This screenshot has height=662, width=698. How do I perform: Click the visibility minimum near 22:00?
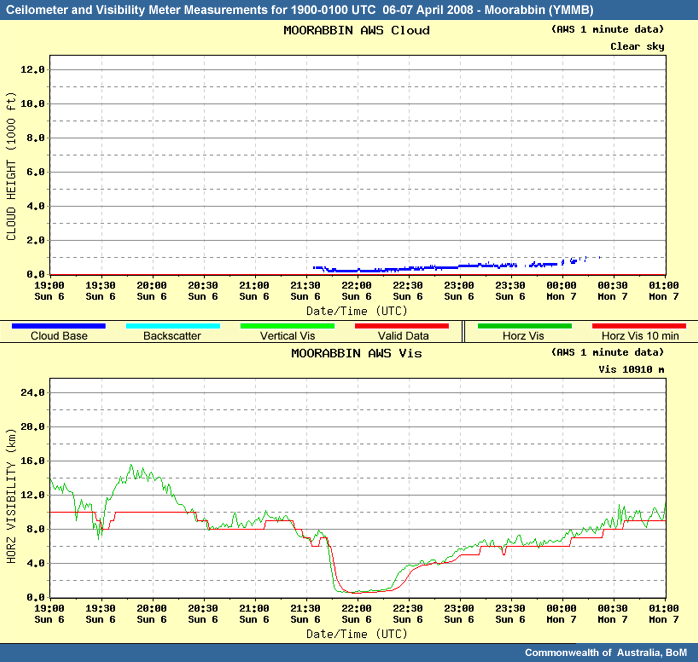click(x=356, y=593)
